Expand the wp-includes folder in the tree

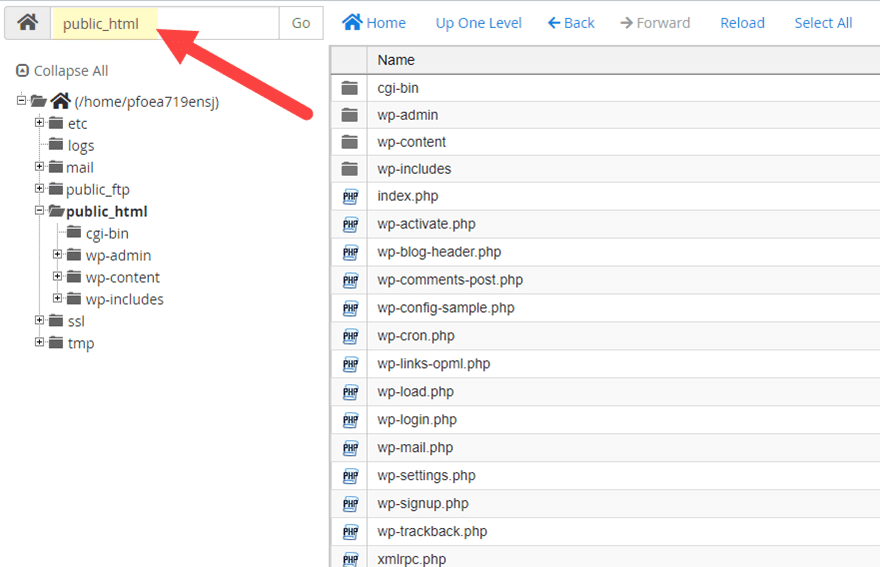pos(57,298)
